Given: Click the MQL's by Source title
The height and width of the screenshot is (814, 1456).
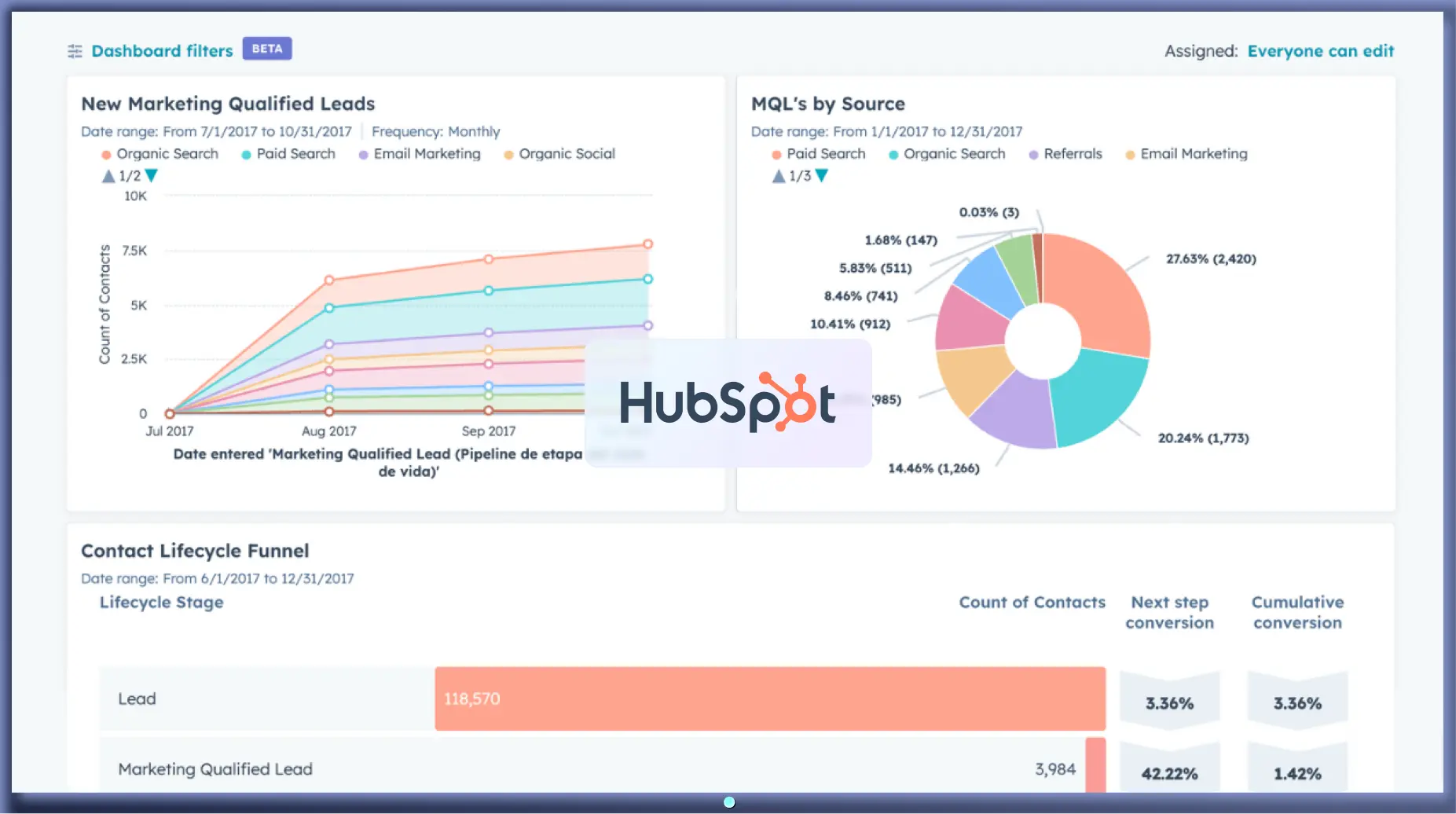Looking at the screenshot, I should point(828,104).
